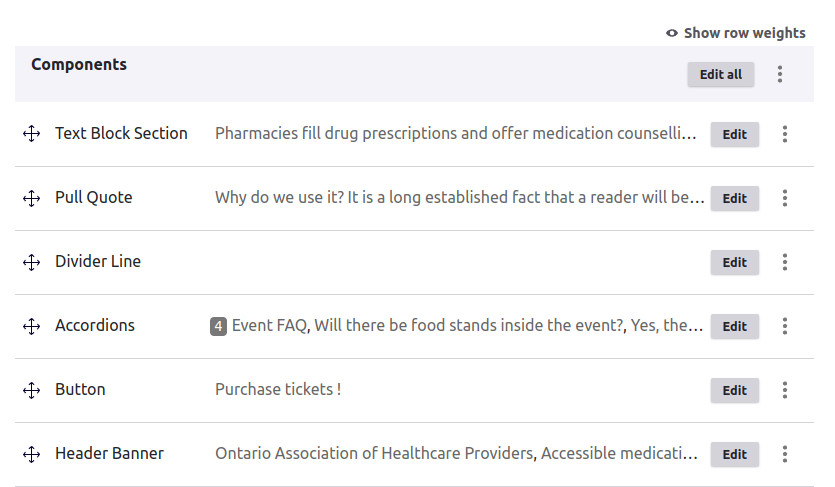Click the Accordions row move icon
This screenshot has height=487, width=835.
point(31,326)
